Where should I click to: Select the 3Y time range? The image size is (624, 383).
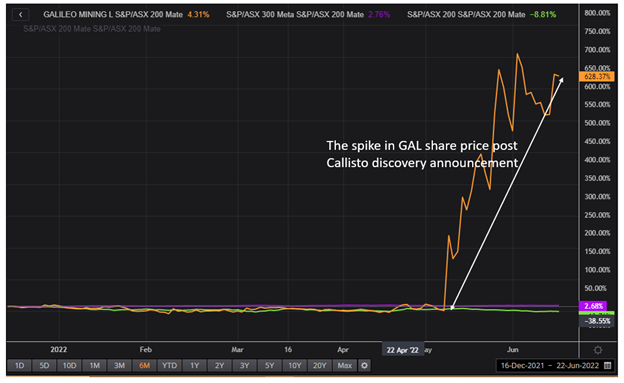(x=245, y=365)
